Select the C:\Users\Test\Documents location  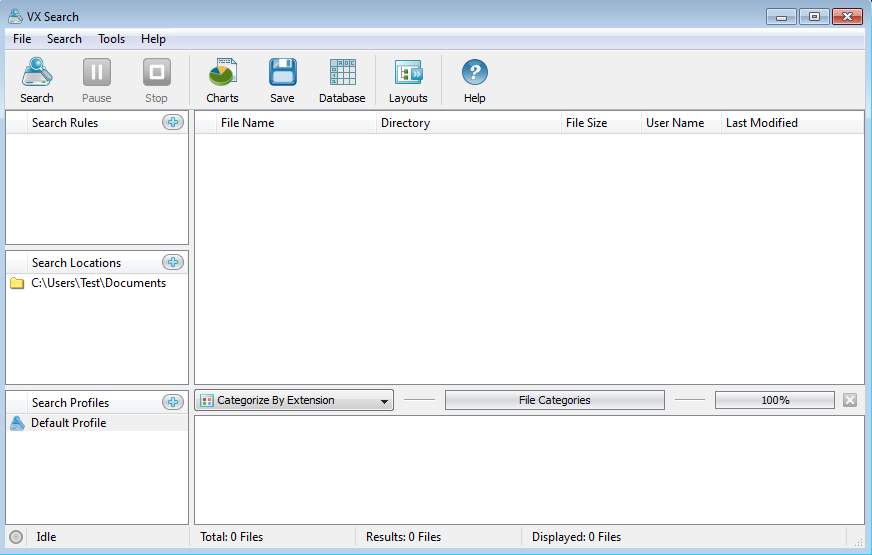pyautogui.click(x=98, y=283)
